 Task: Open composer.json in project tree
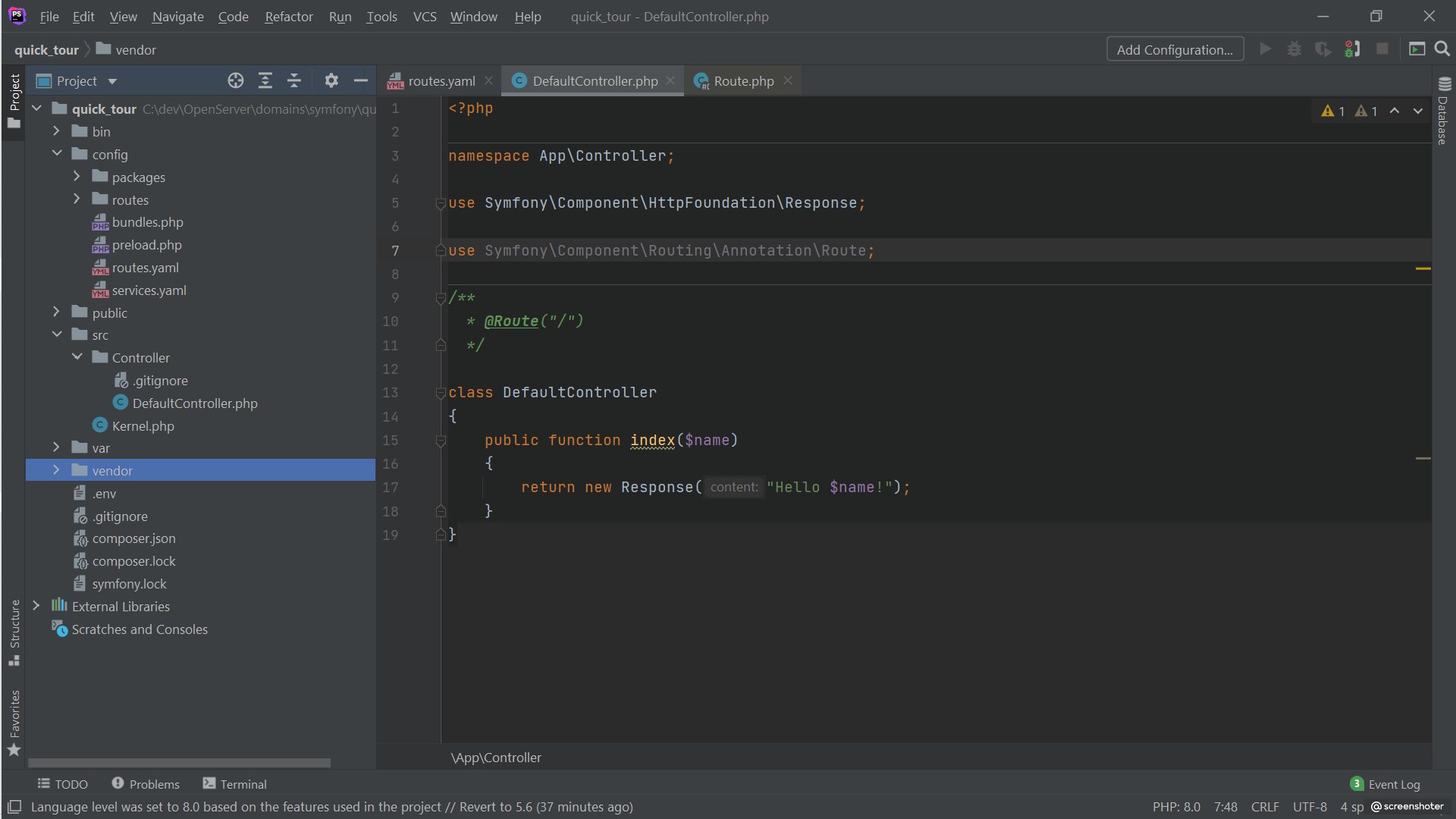pyautogui.click(x=133, y=538)
